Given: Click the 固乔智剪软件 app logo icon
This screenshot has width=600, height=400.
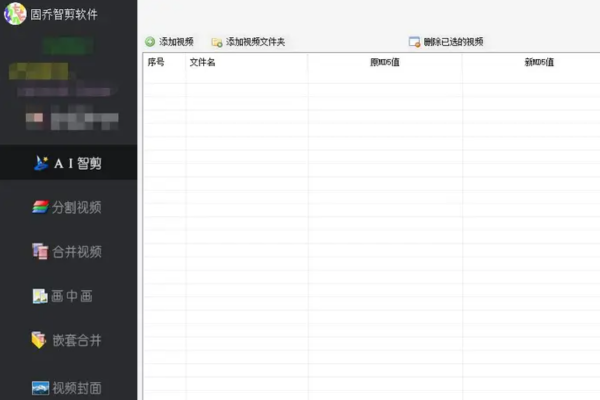Looking at the screenshot, I should click(15, 14).
